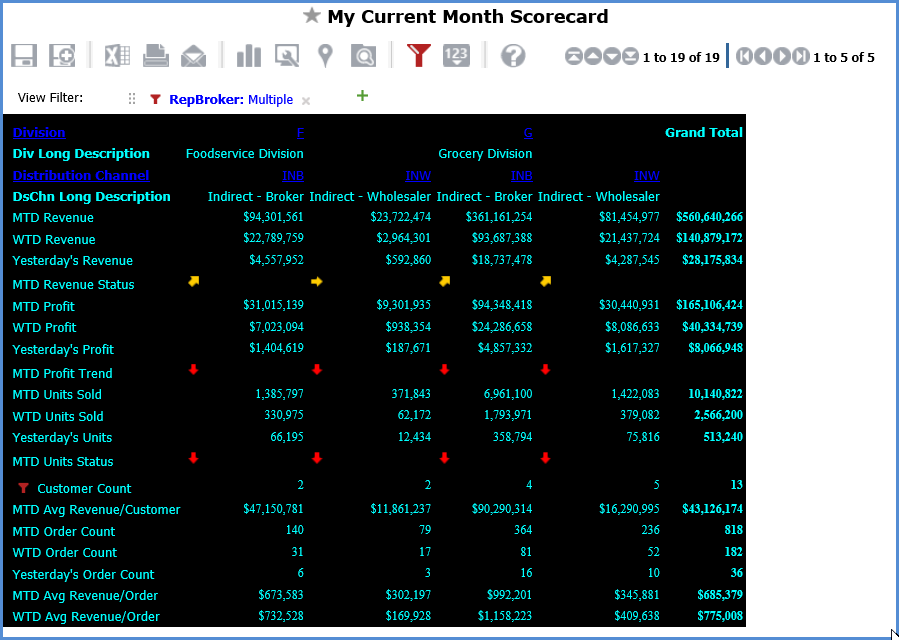Screen dimensions: 899x640
Task: Open the RepBroker: Multiple filter
Action: click(230, 100)
